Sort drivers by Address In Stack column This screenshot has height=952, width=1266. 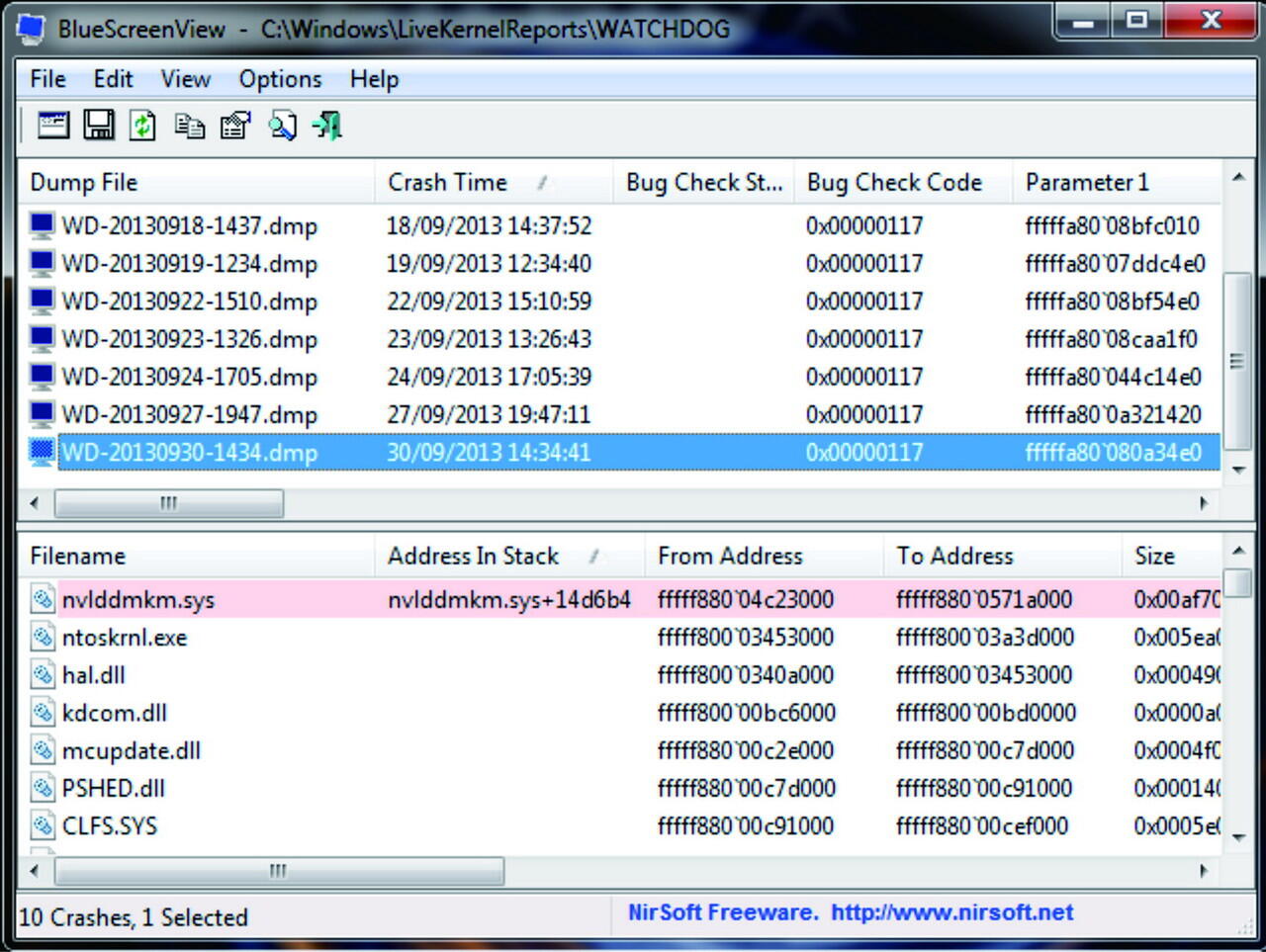click(474, 557)
